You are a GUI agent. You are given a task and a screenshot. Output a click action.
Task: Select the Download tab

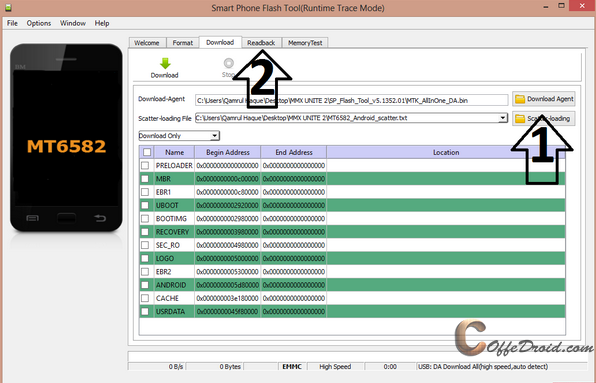click(220, 42)
